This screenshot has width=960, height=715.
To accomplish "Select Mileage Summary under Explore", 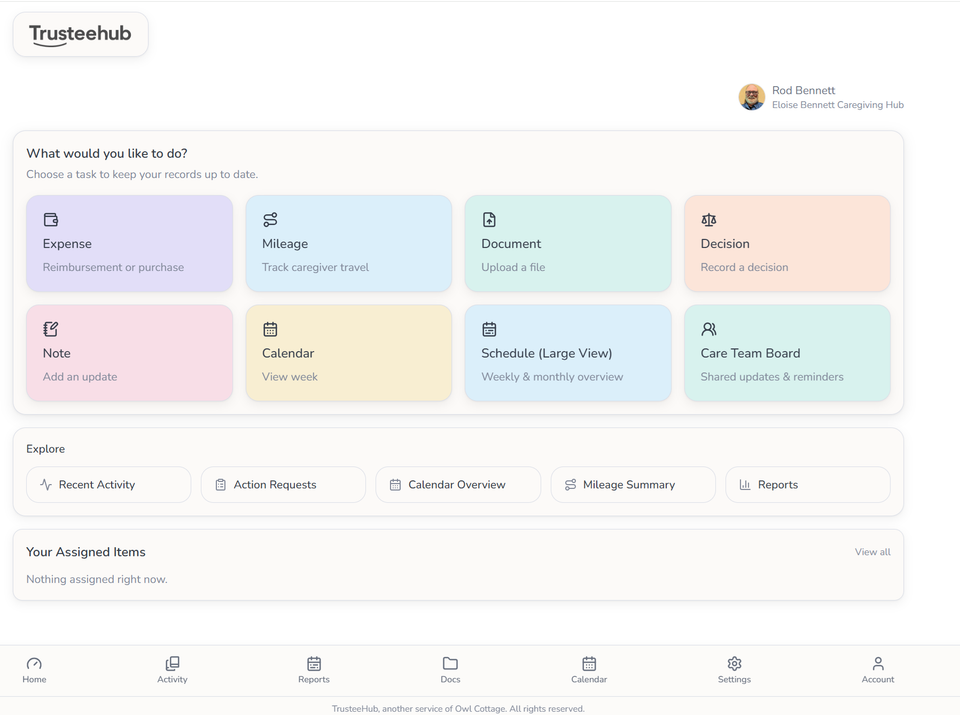I will [x=632, y=484].
